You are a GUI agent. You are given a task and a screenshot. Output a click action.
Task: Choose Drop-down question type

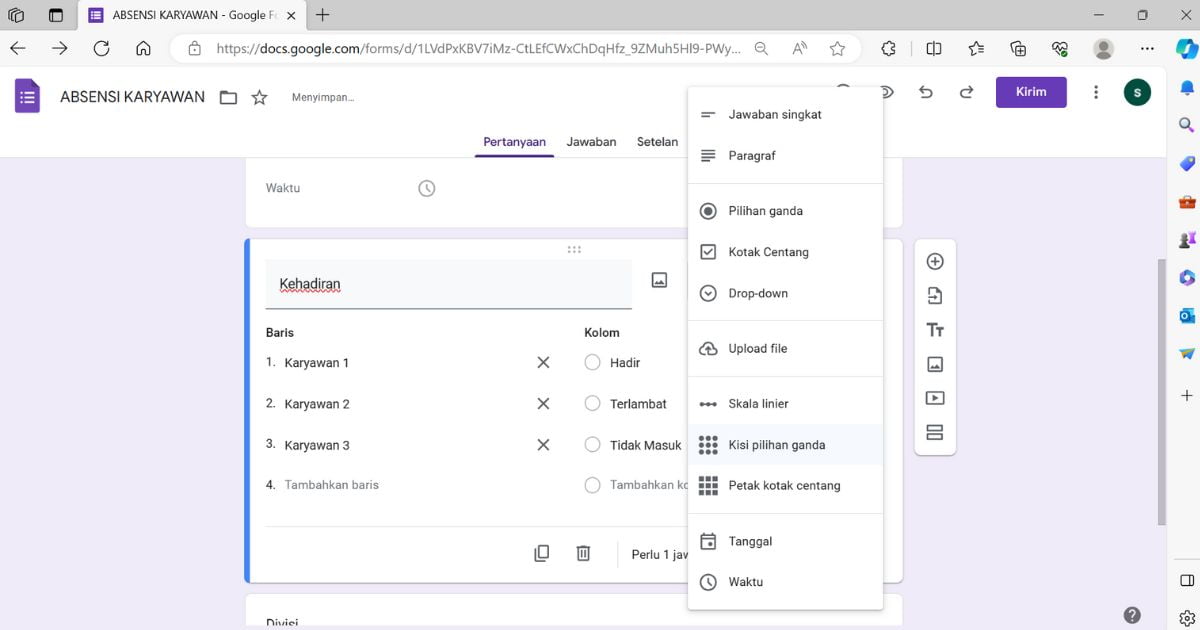click(785, 293)
